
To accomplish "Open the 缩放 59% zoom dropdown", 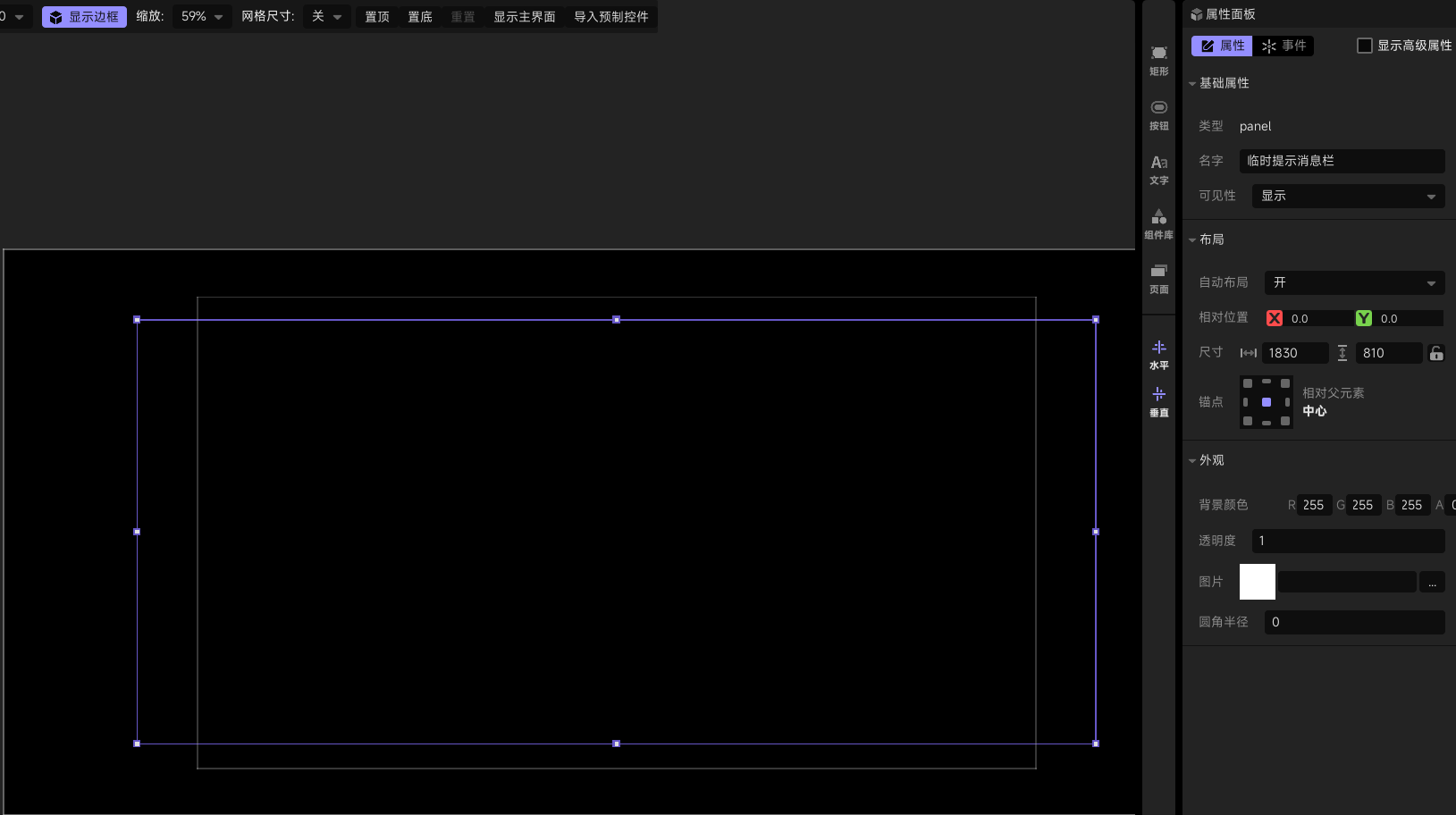I will [x=201, y=17].
